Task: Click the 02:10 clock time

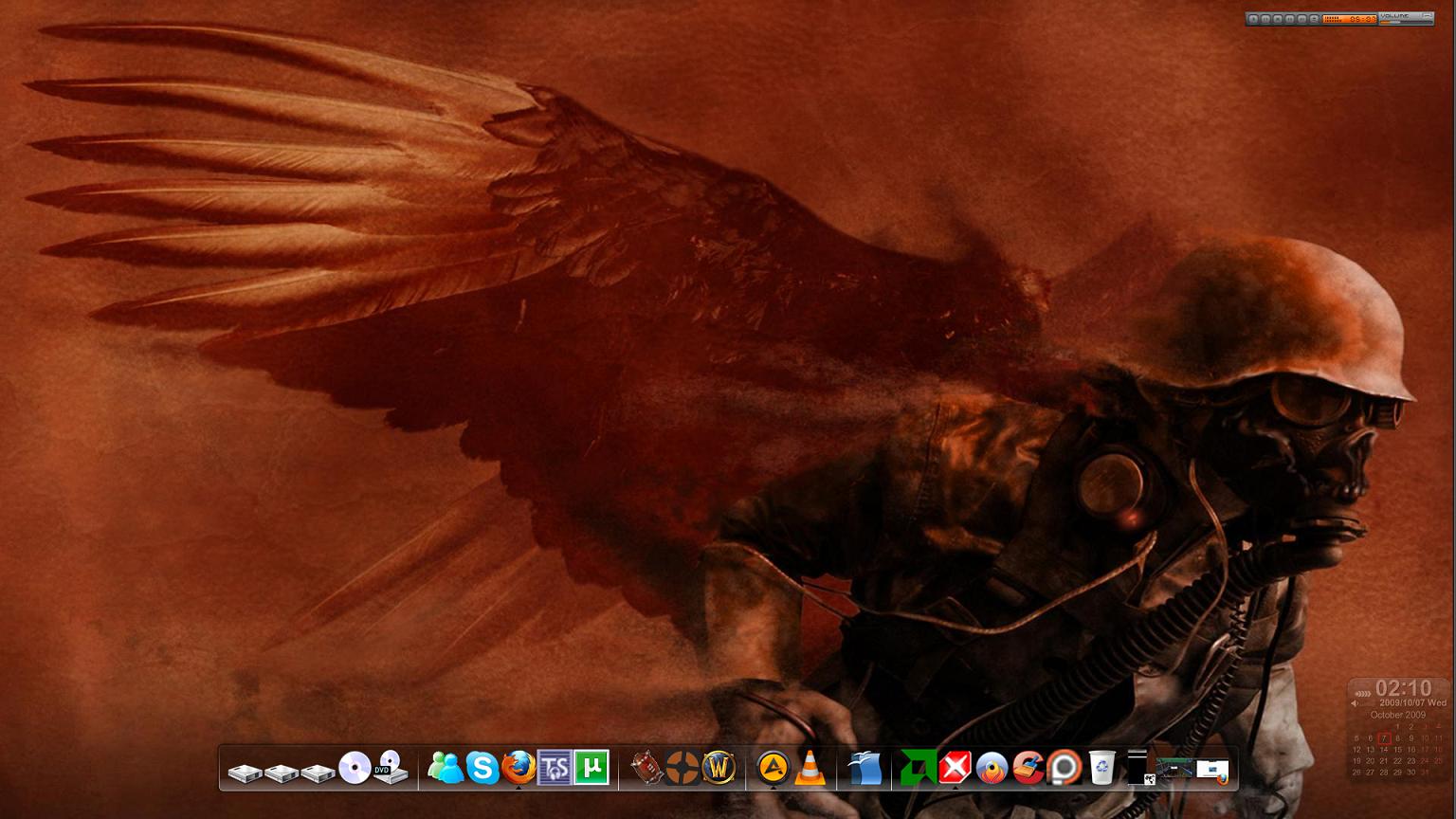Action: click(1404, 688)
